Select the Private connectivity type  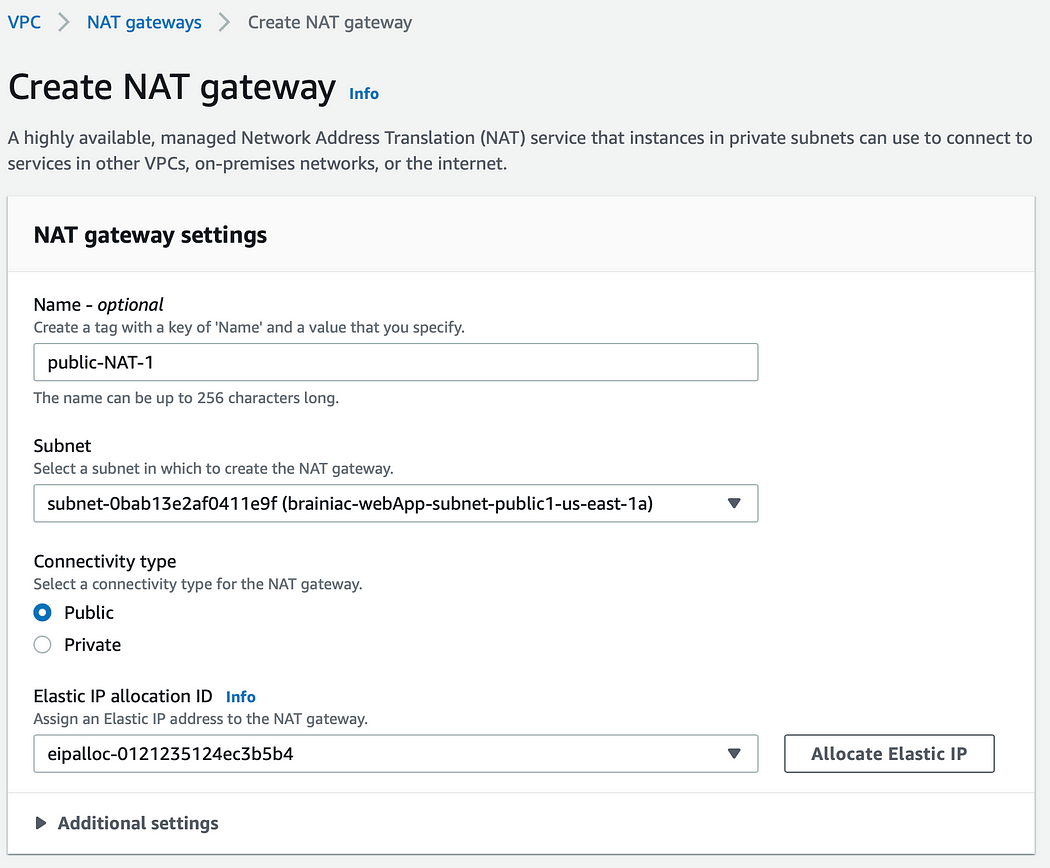pyautogui.click(x=42, y=644)
